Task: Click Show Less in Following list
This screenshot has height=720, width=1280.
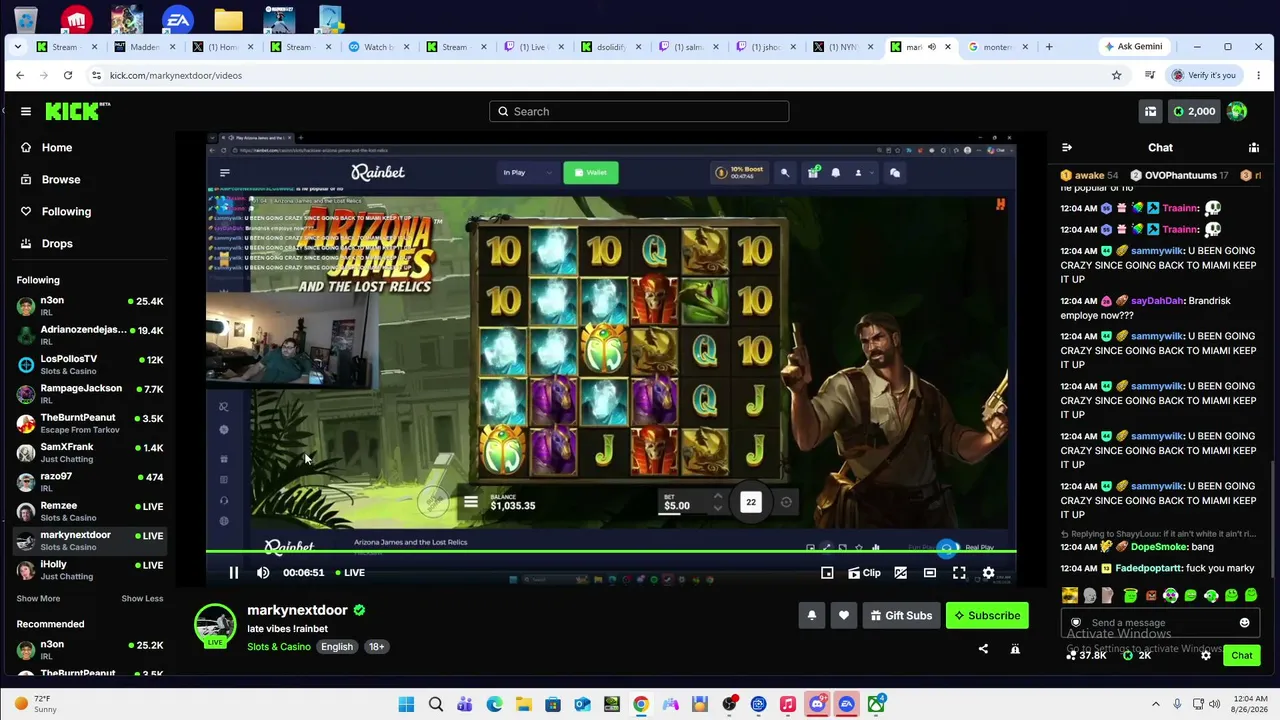Action: [142, 599]
